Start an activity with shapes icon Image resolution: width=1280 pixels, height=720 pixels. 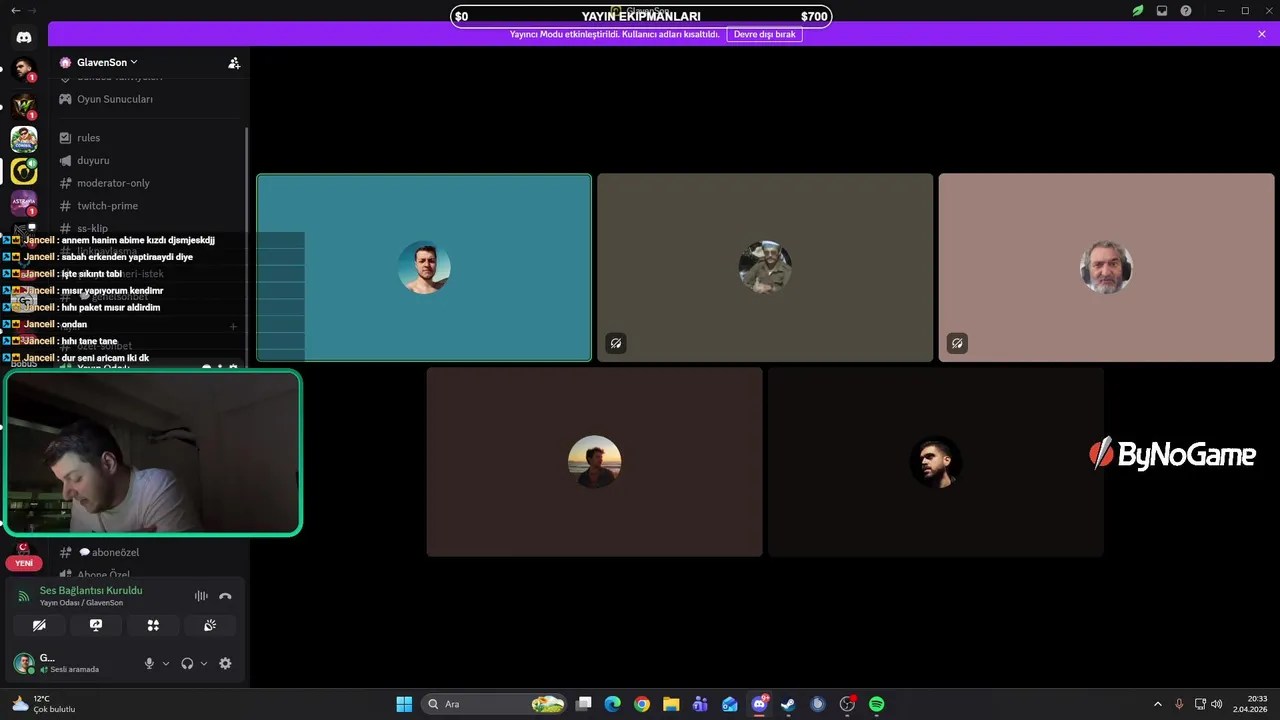(x=153, y=625)
